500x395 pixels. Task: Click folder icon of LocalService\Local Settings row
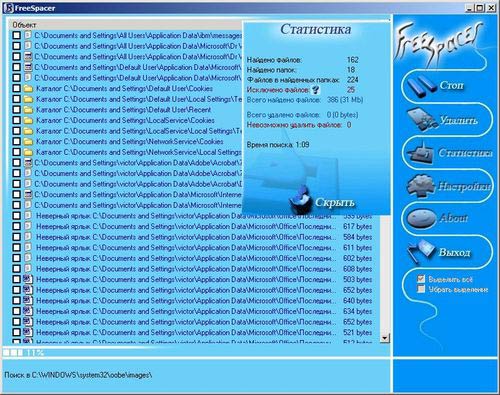coord(28,131)
